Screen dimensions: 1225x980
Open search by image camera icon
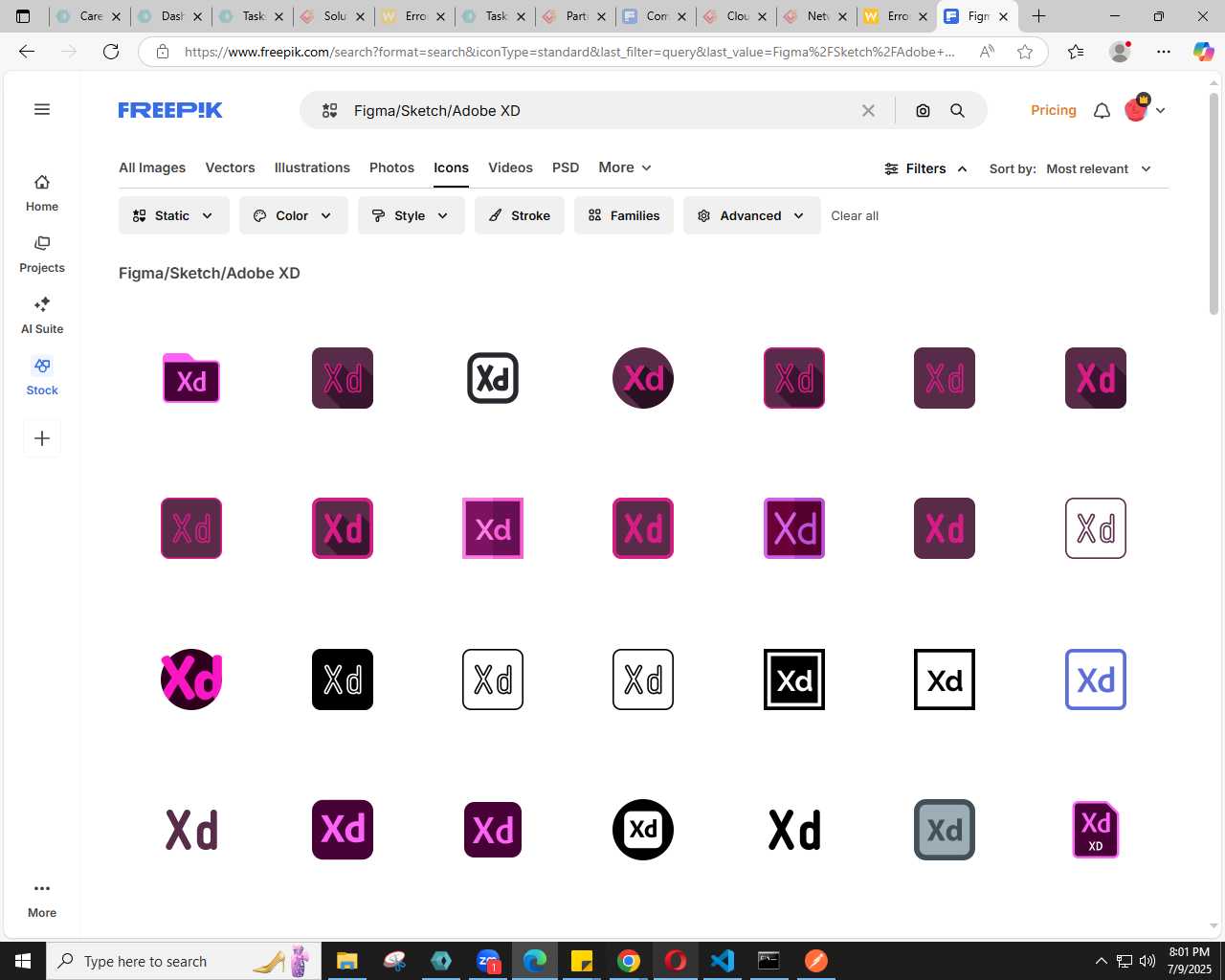point(923,111)
